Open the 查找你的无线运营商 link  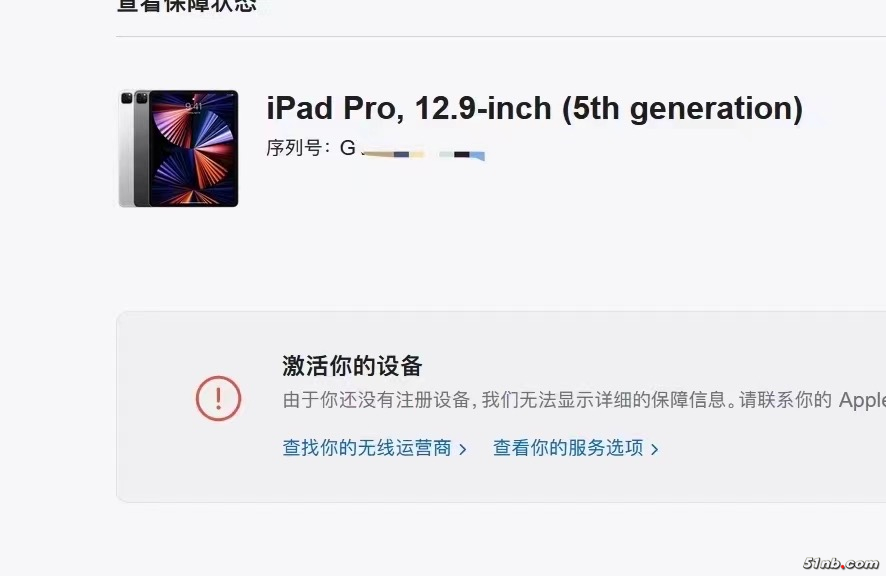pyautogui.click(x=374, y=448)
